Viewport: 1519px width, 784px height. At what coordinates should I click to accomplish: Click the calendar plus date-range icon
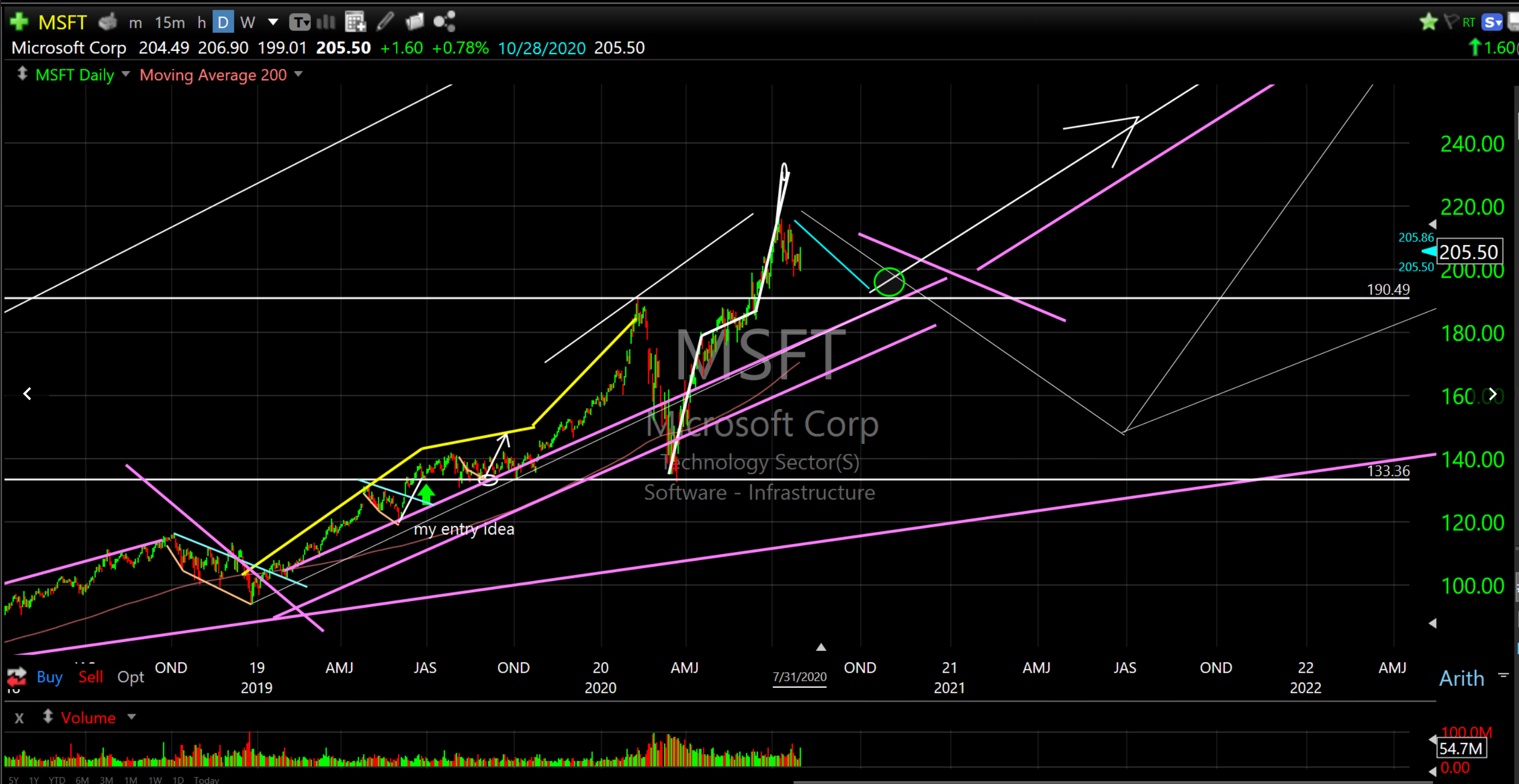(x=355, y=22)
